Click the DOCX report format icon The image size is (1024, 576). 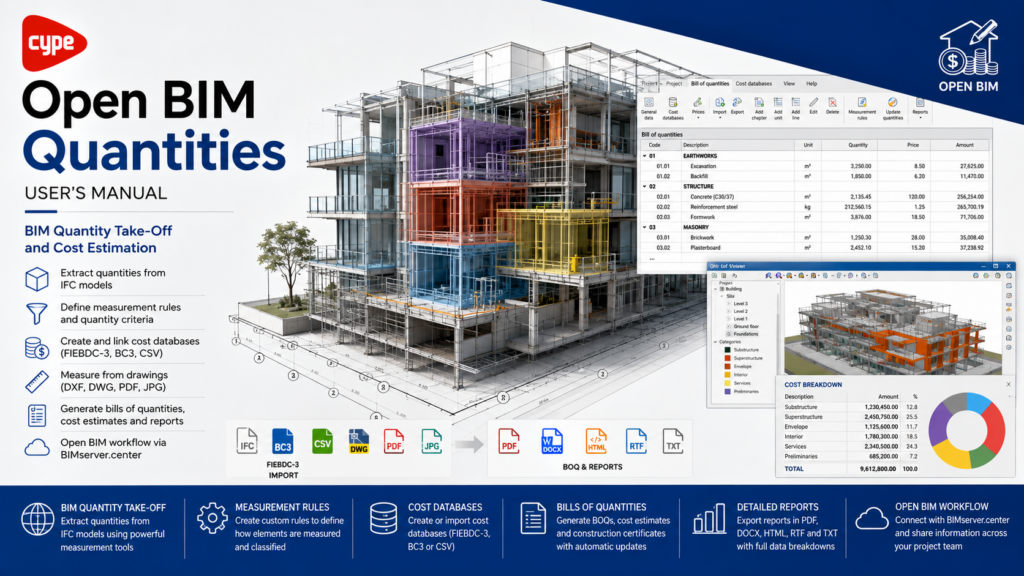[x=552, y=441]
